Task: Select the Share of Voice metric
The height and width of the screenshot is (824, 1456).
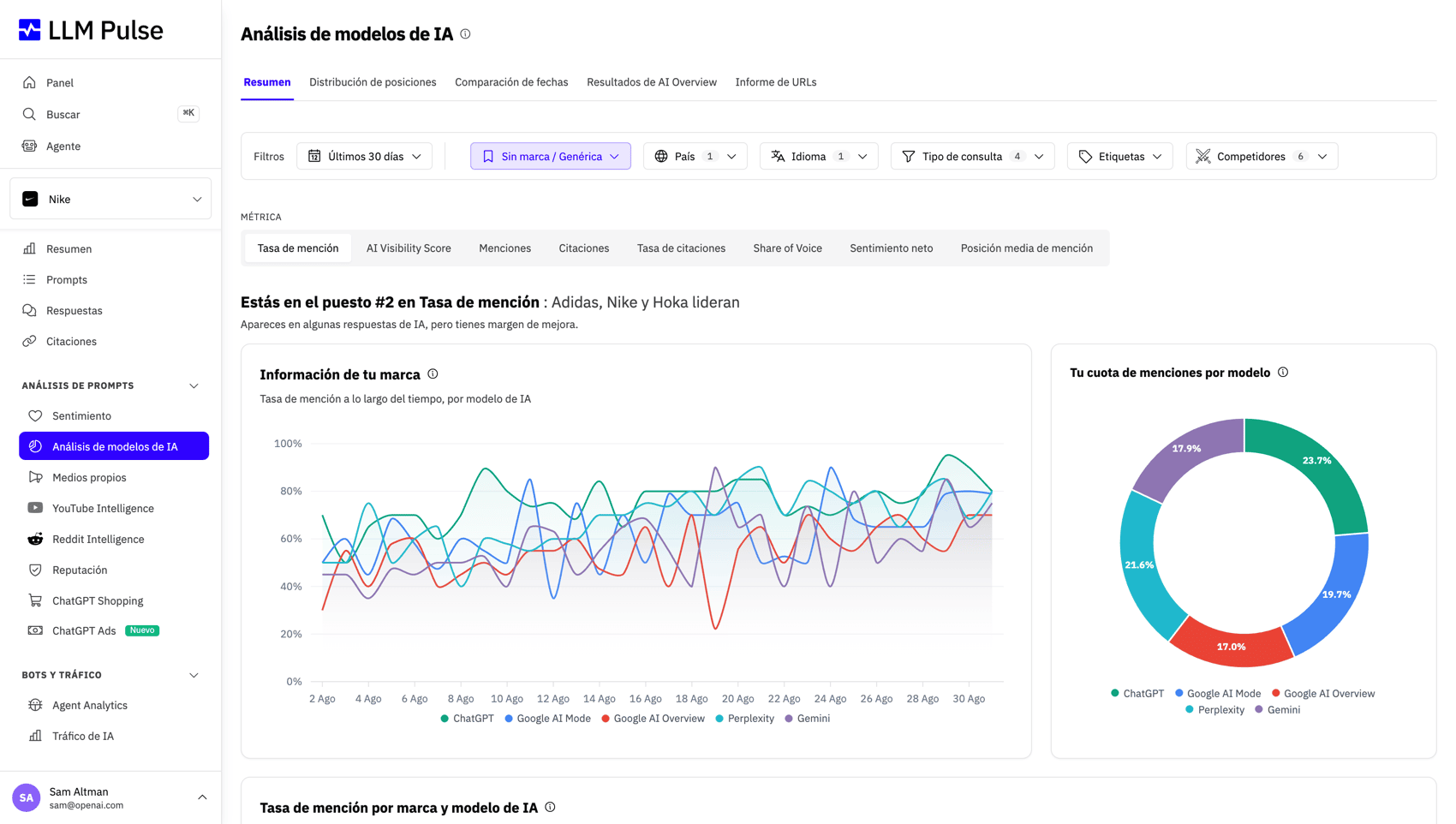Action: click(788, 248)
